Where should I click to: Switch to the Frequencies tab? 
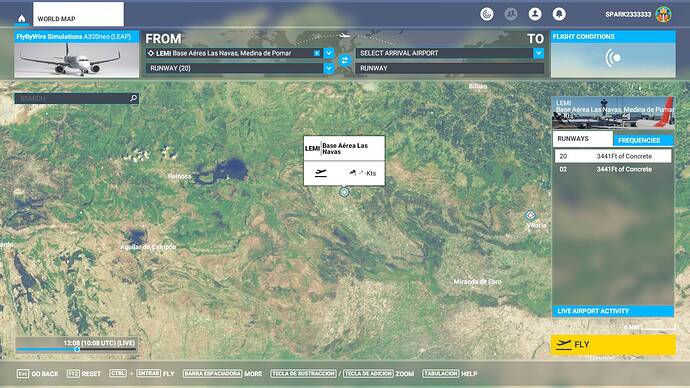click(x=643, y=140)
